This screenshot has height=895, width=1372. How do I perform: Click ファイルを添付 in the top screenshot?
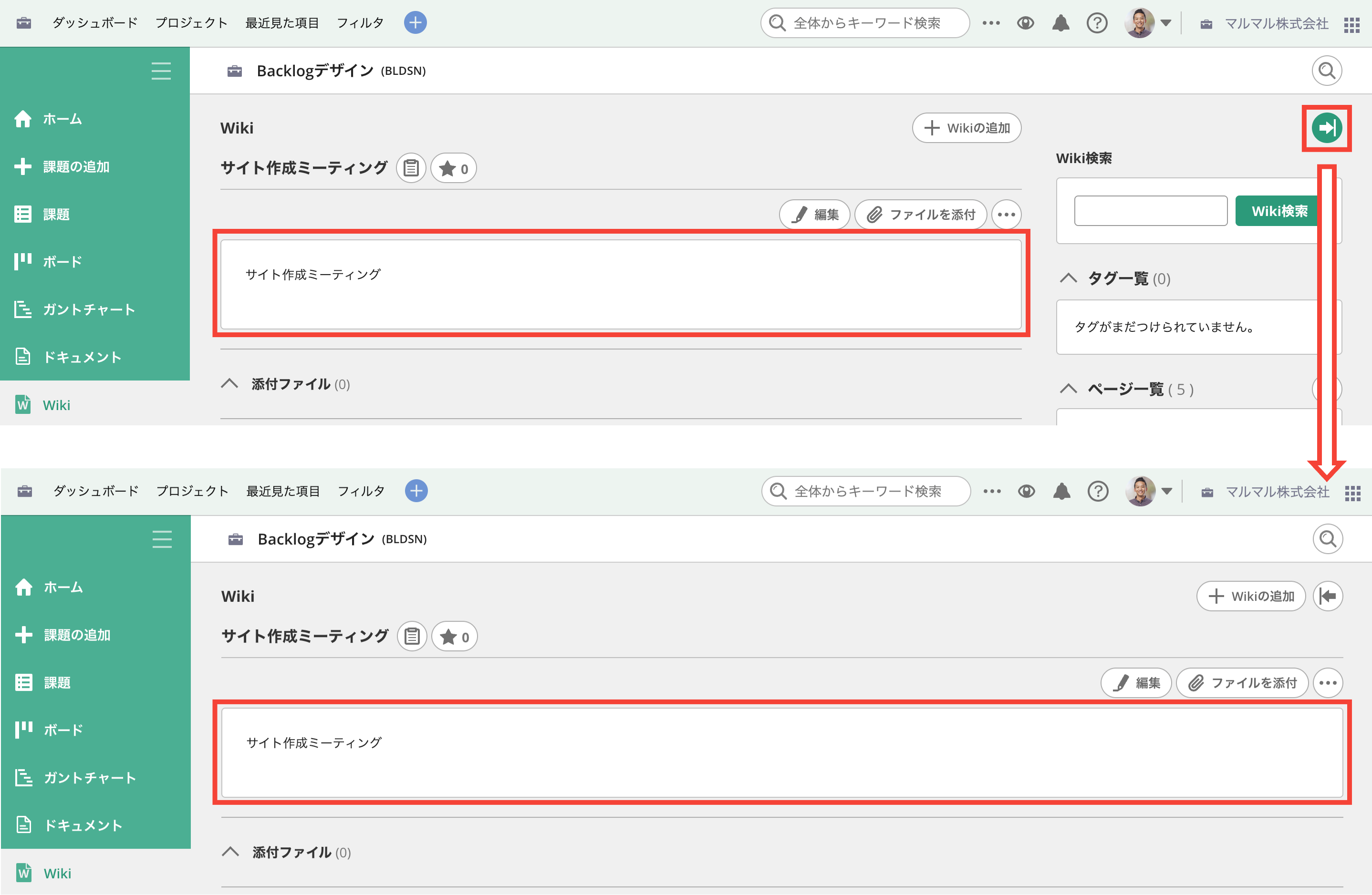(921, 215)
